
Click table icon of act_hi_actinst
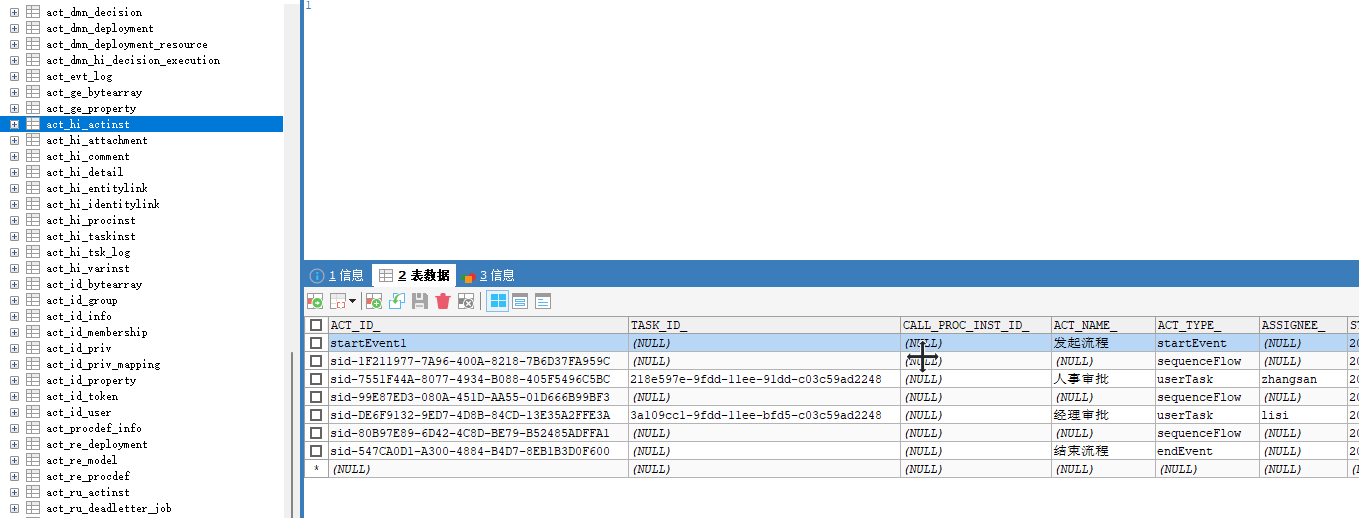click(x=33, y=124)
